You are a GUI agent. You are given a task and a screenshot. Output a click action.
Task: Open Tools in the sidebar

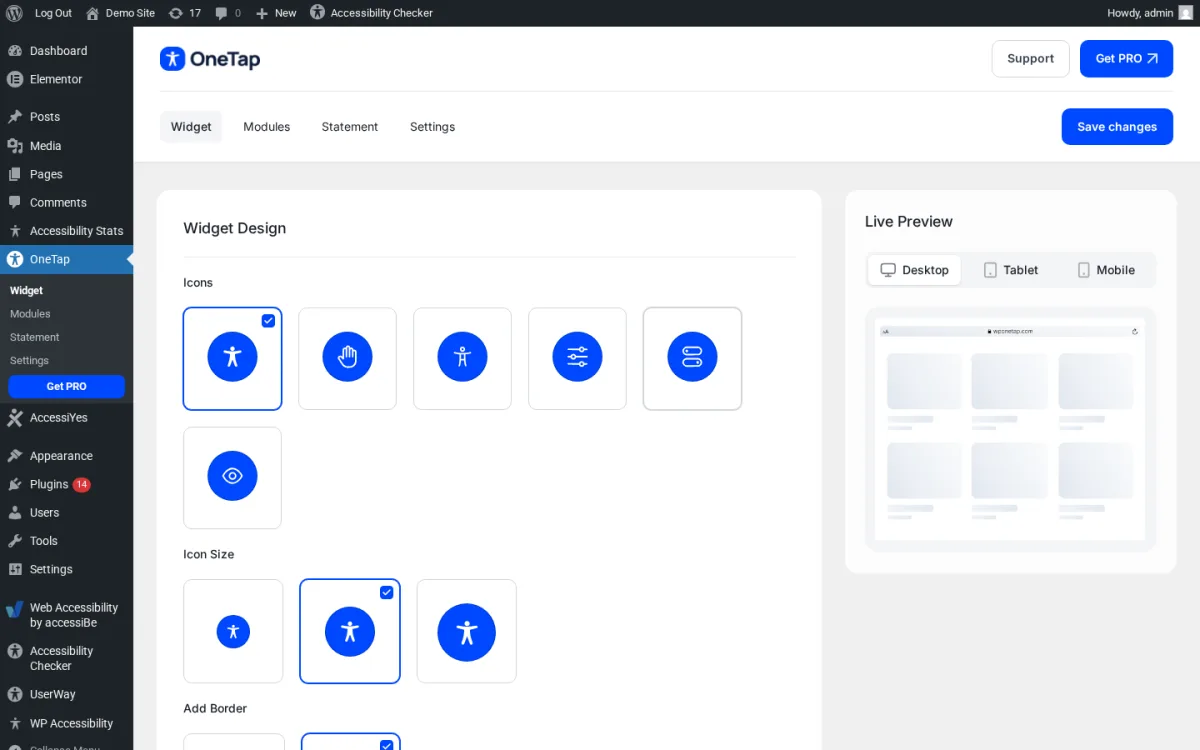(x=66, y=541)
